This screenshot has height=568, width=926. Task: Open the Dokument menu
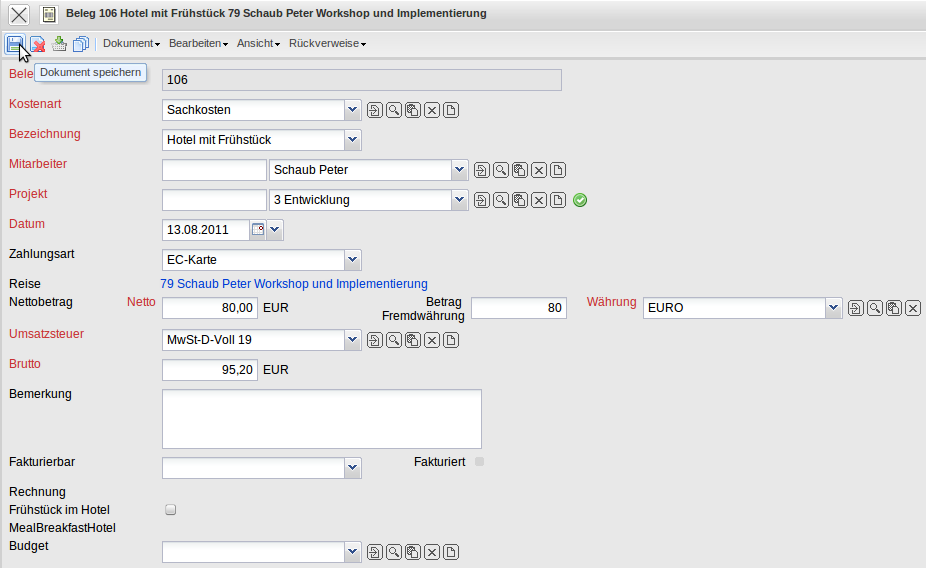131,44
